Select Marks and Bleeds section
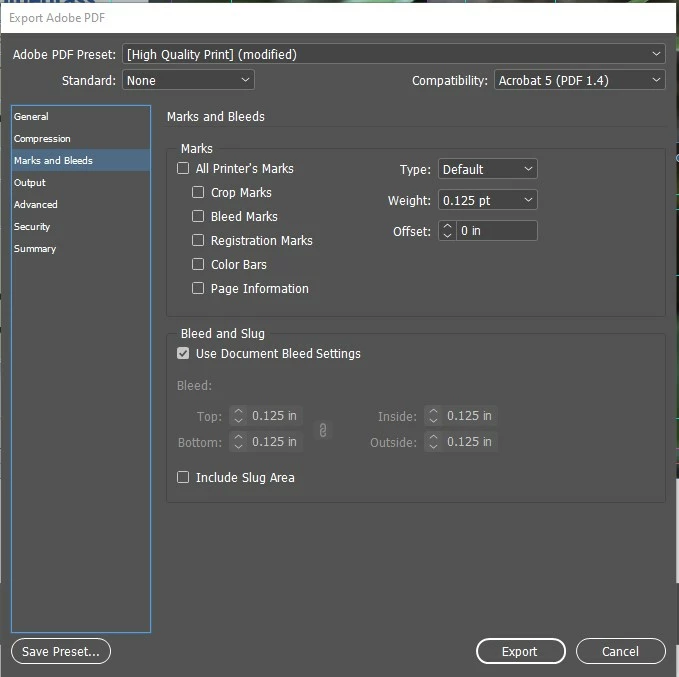The width and height of the screenshot is (679, 677). pyautogui.click(x=81, y=160)
